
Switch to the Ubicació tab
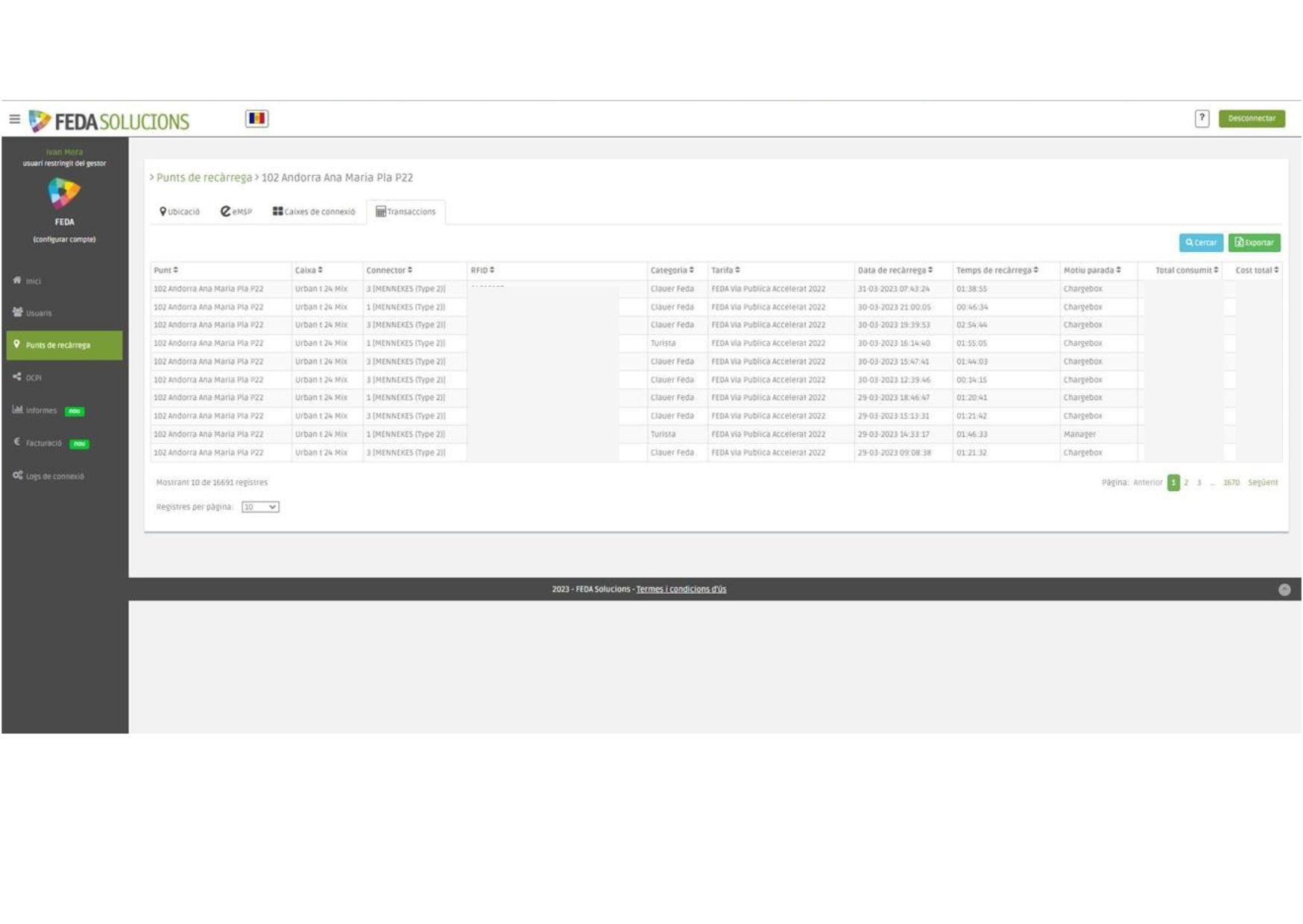click(180, 212)
